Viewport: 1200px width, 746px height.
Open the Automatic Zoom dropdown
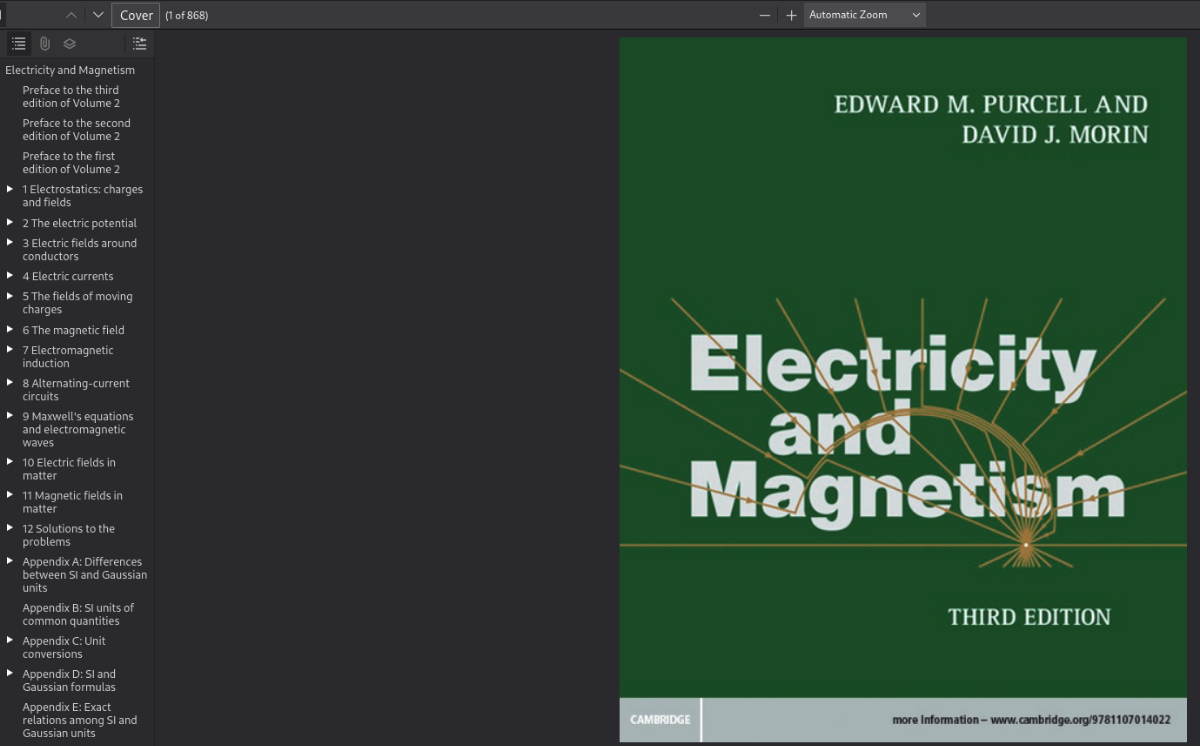pyautogui.click(x=864, y=15)
